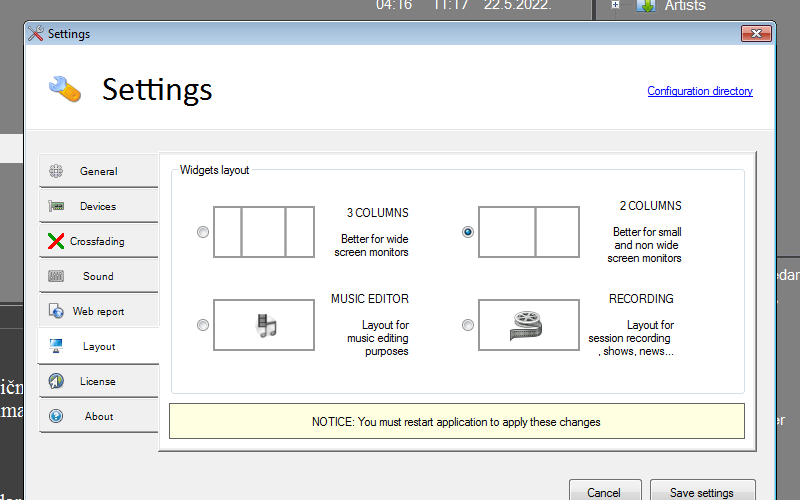Viewport: 800px width, 500px height.
Task: Click the 3 columns layout preview
Action: 264,232
